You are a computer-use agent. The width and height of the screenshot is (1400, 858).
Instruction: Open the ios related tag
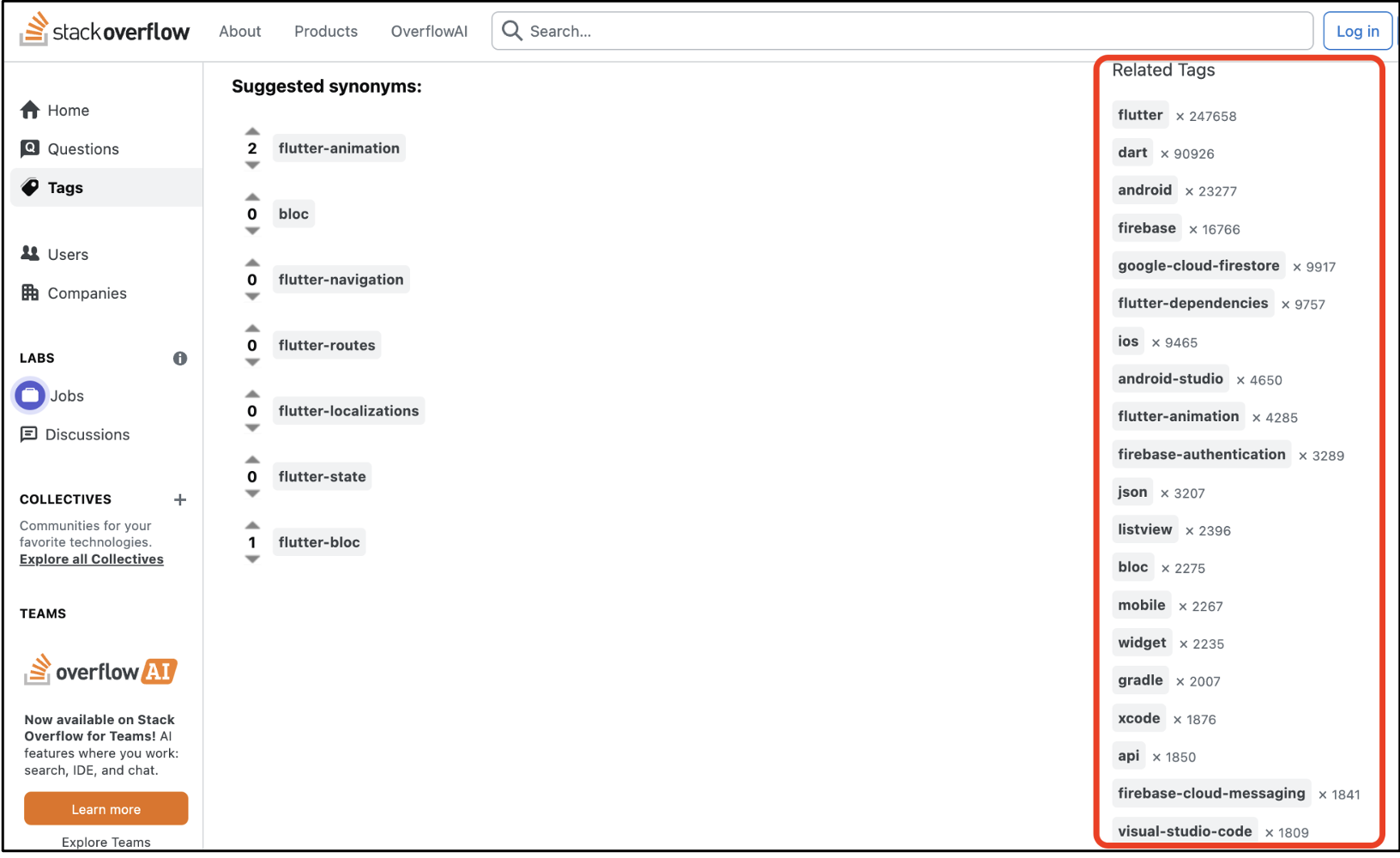coord(1128,341)
